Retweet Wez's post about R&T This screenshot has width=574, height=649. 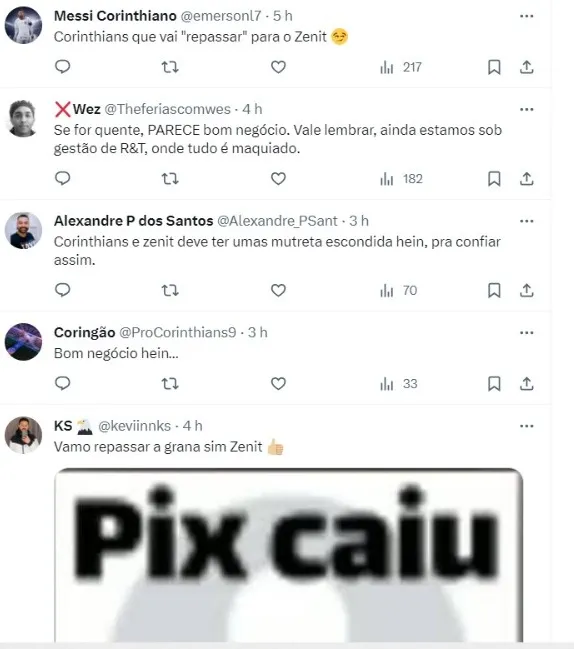point(170,179)
